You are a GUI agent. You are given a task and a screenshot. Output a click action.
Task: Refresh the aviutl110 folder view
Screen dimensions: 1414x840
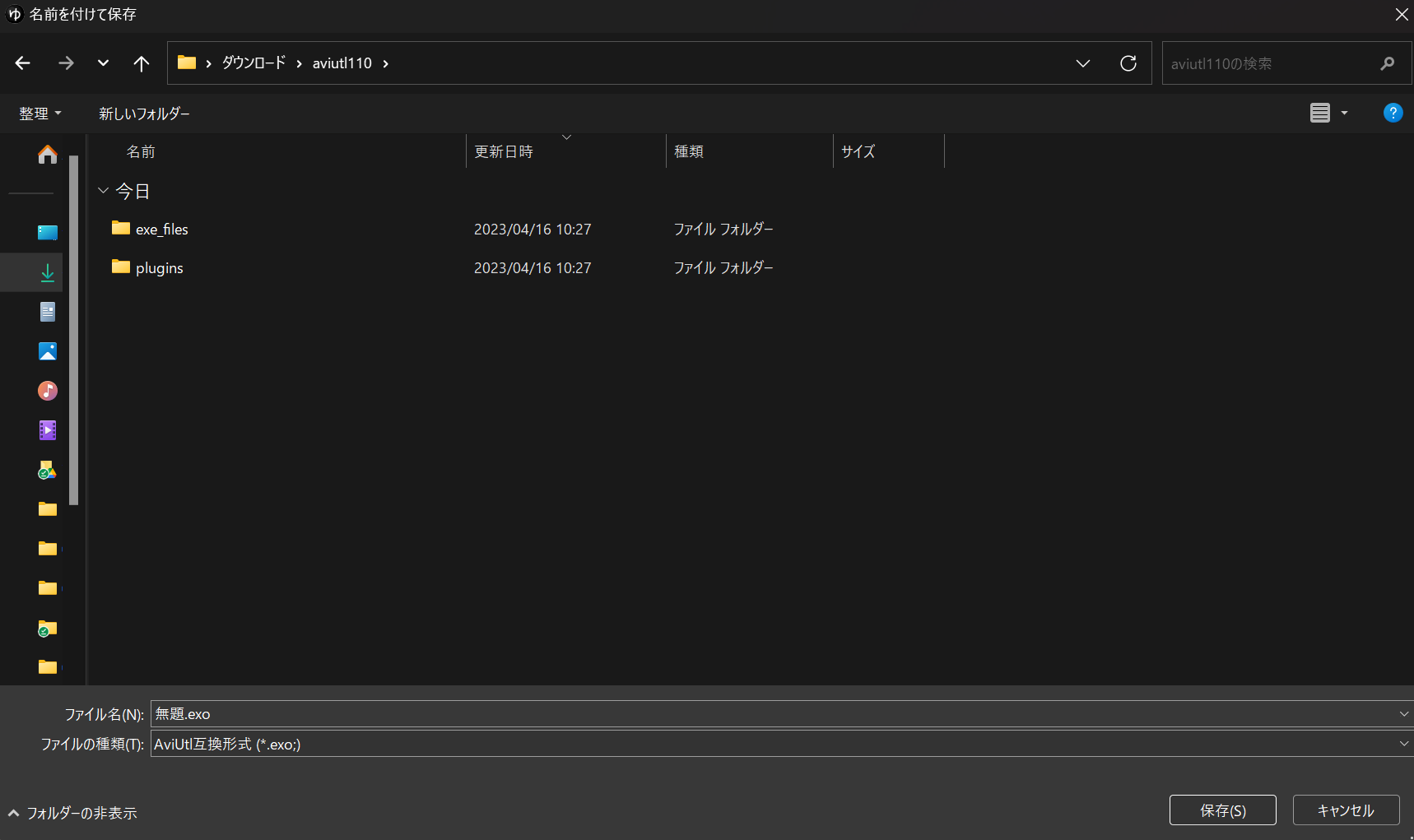point(1128,63)
